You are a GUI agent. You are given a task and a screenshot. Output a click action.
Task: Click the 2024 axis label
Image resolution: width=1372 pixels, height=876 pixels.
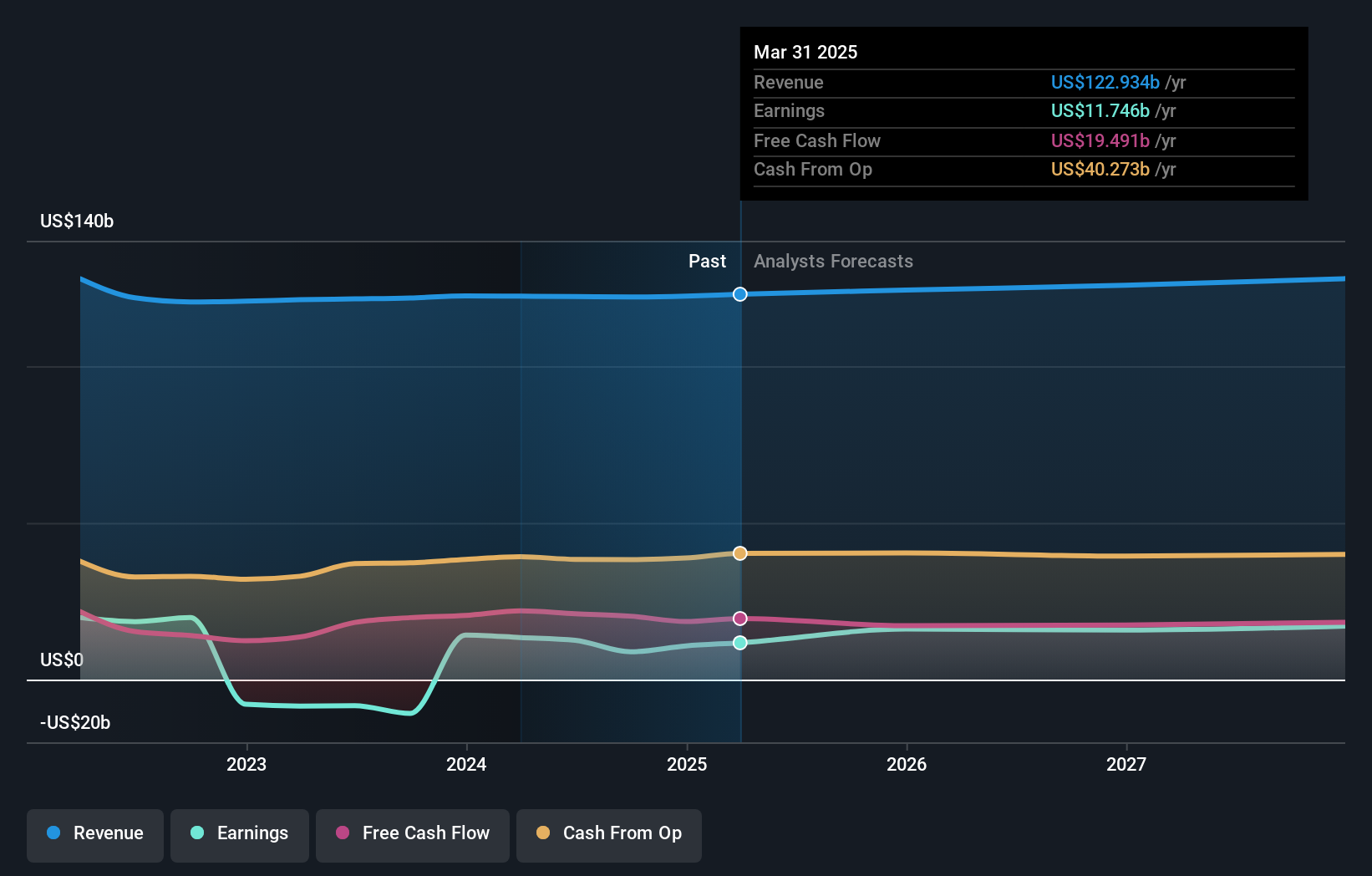pos(466,764)
